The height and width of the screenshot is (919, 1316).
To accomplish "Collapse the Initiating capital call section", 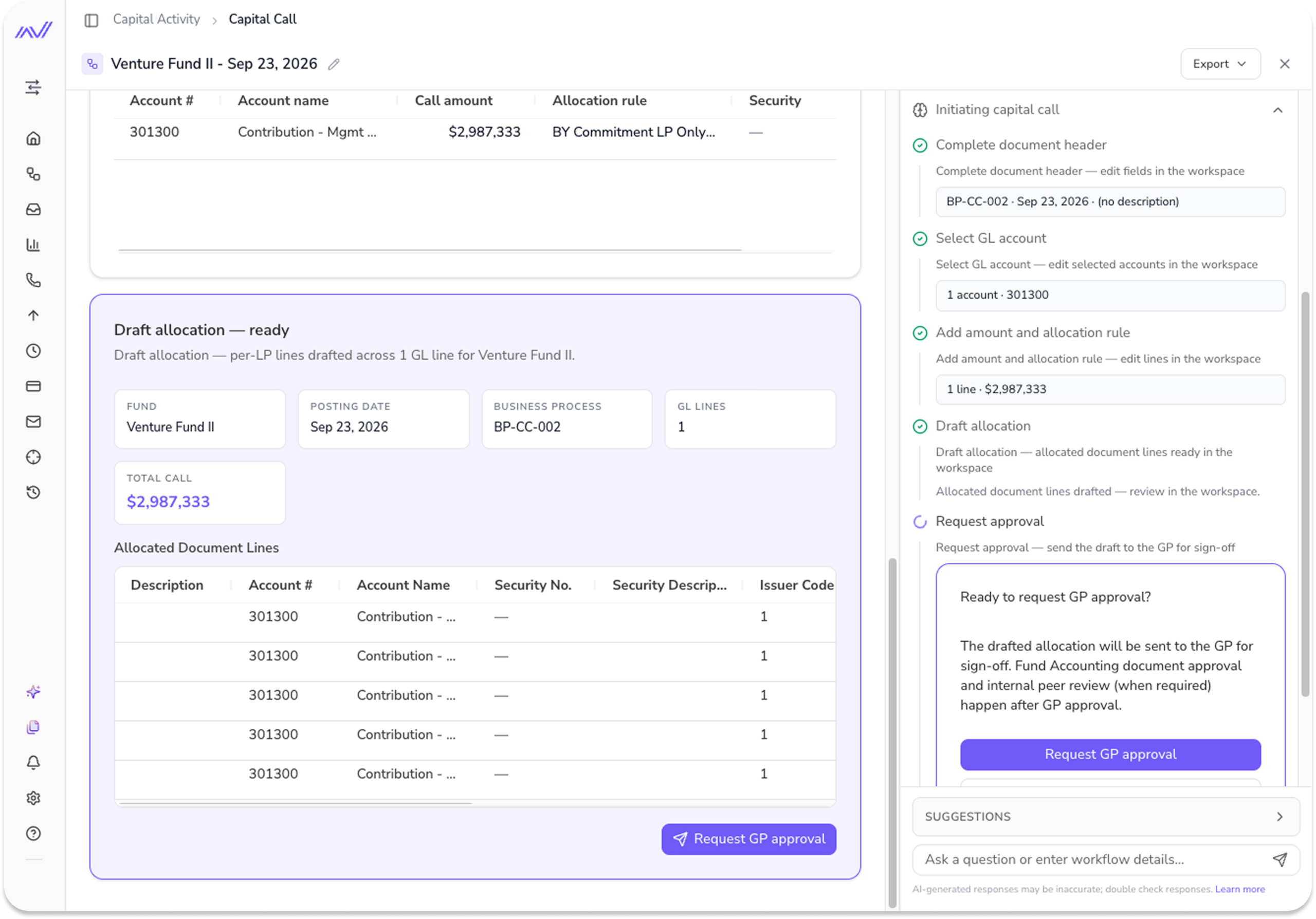I will pyautogui.click(x=1277, y=110).
